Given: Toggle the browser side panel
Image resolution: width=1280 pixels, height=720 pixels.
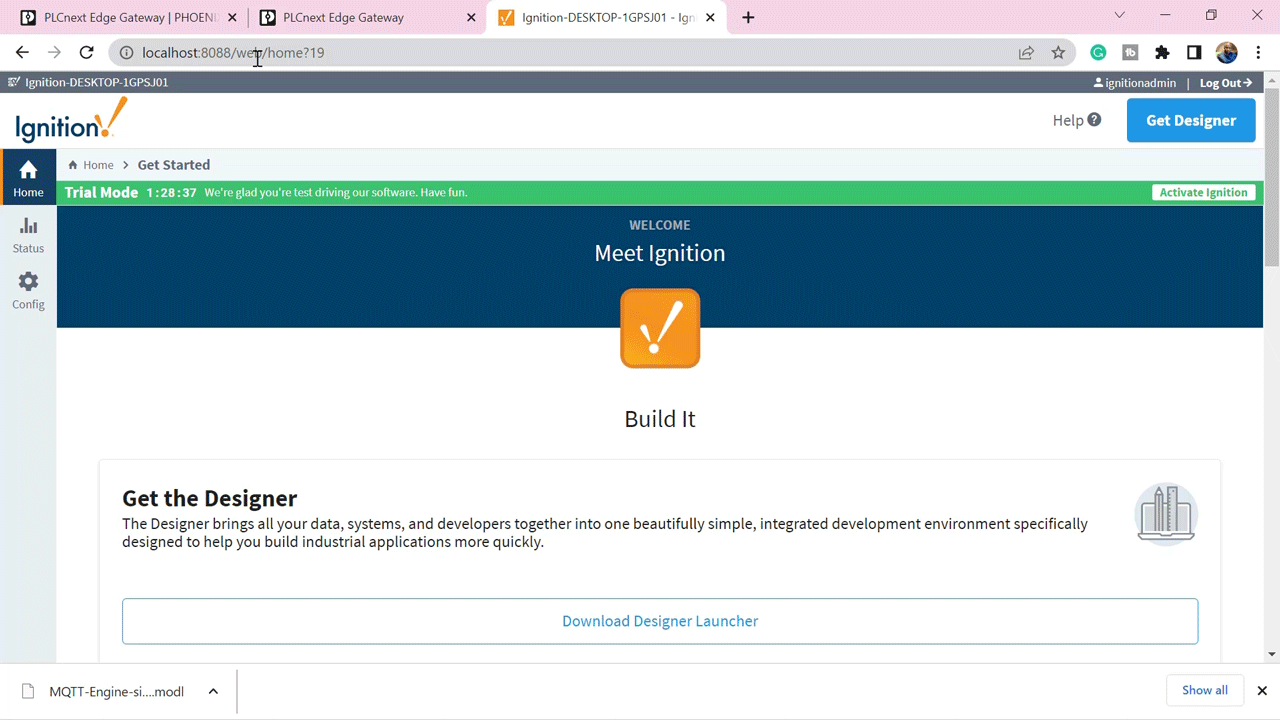Looking at the screenshot, I should [1194, 53].
